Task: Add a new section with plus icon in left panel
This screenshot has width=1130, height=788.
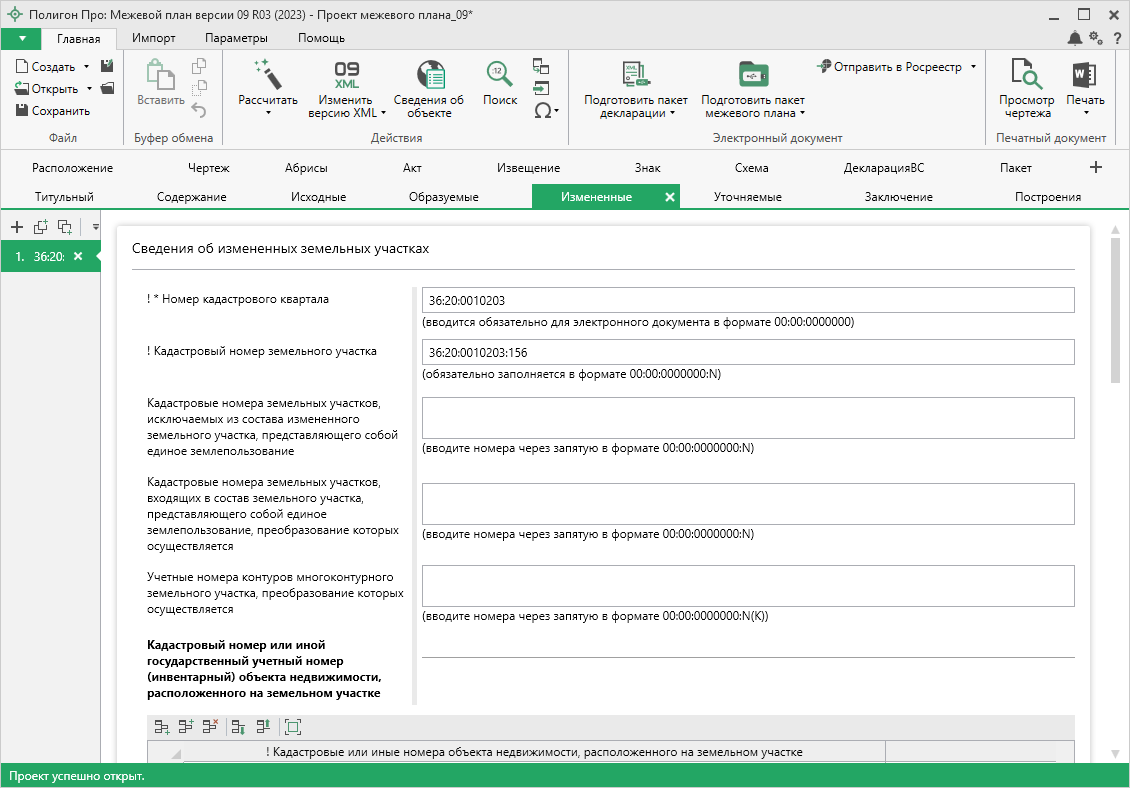Action: click(x=17, y=227)
